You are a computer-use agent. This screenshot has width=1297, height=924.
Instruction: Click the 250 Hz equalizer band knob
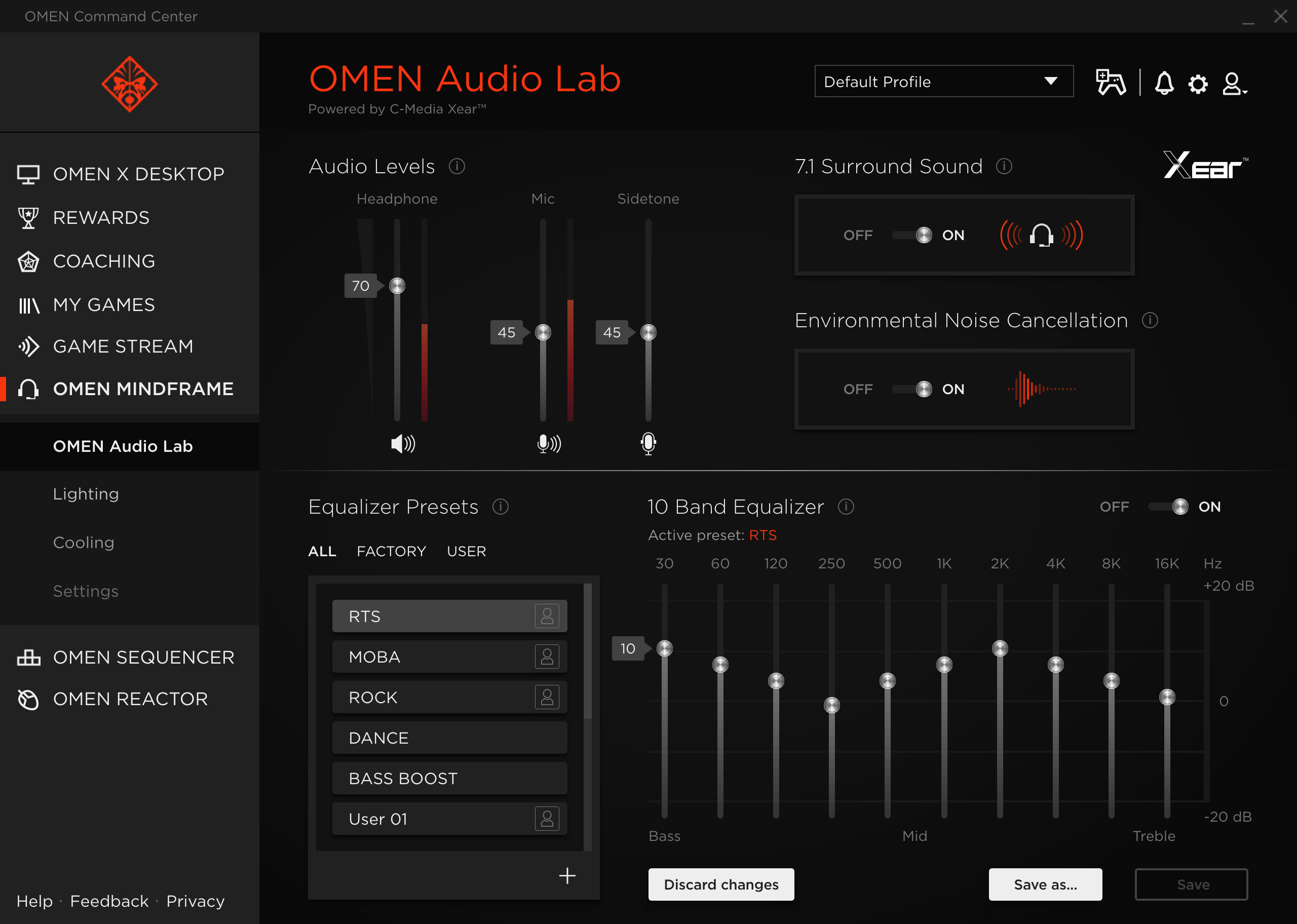point(832,705)
